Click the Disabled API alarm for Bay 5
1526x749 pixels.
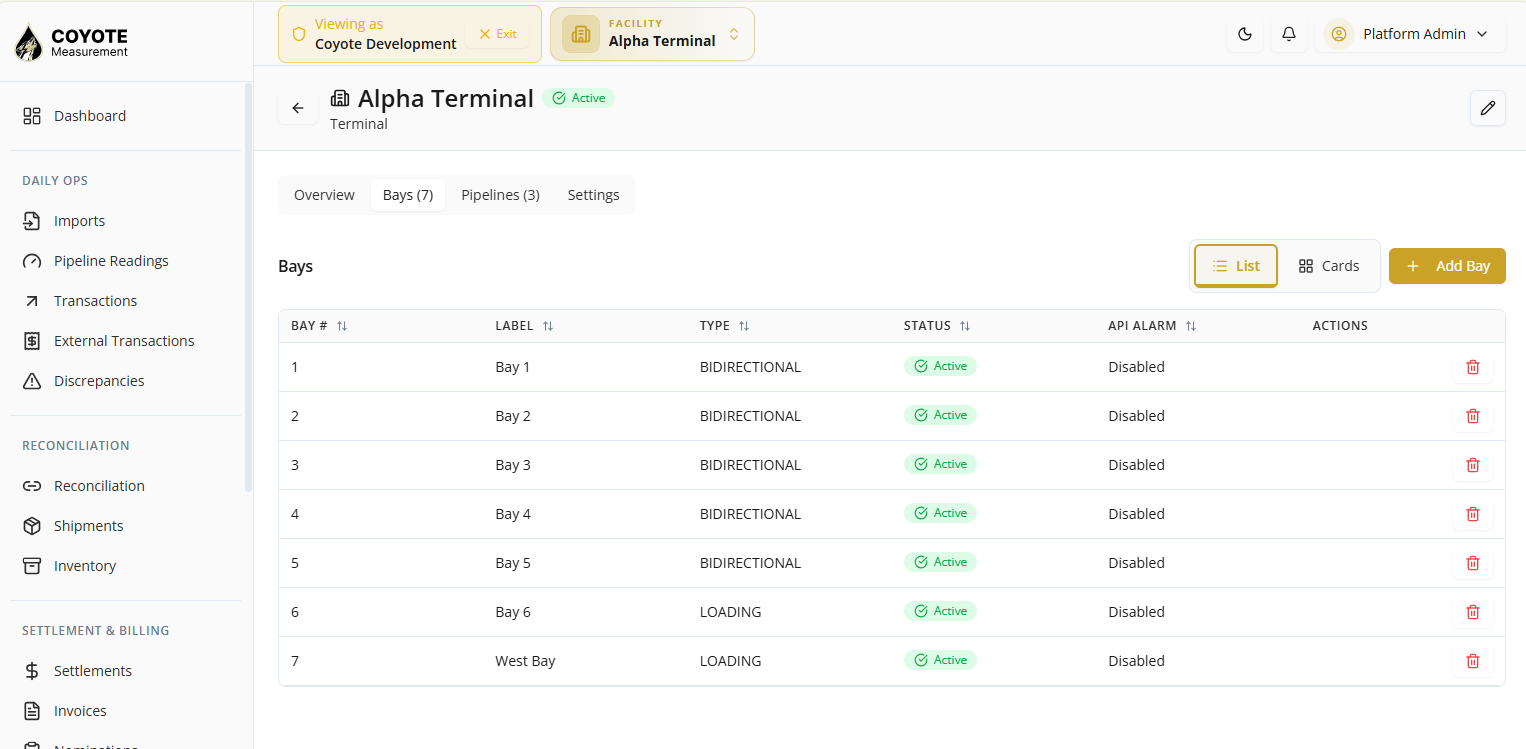(1136, 563)
